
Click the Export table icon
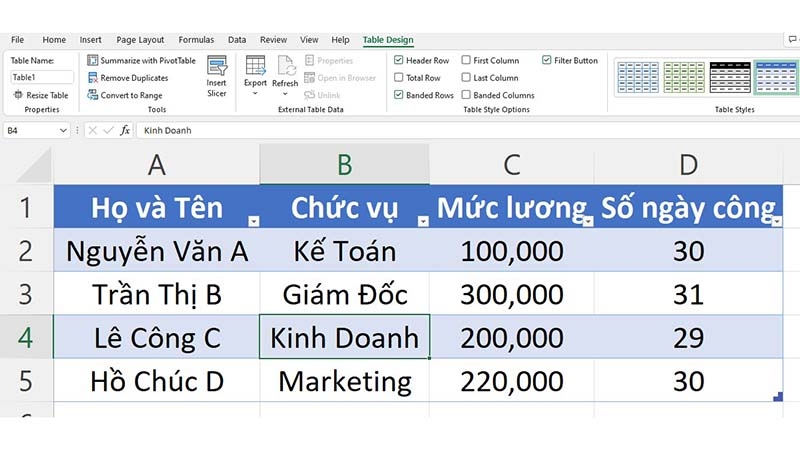coord(255,66)
